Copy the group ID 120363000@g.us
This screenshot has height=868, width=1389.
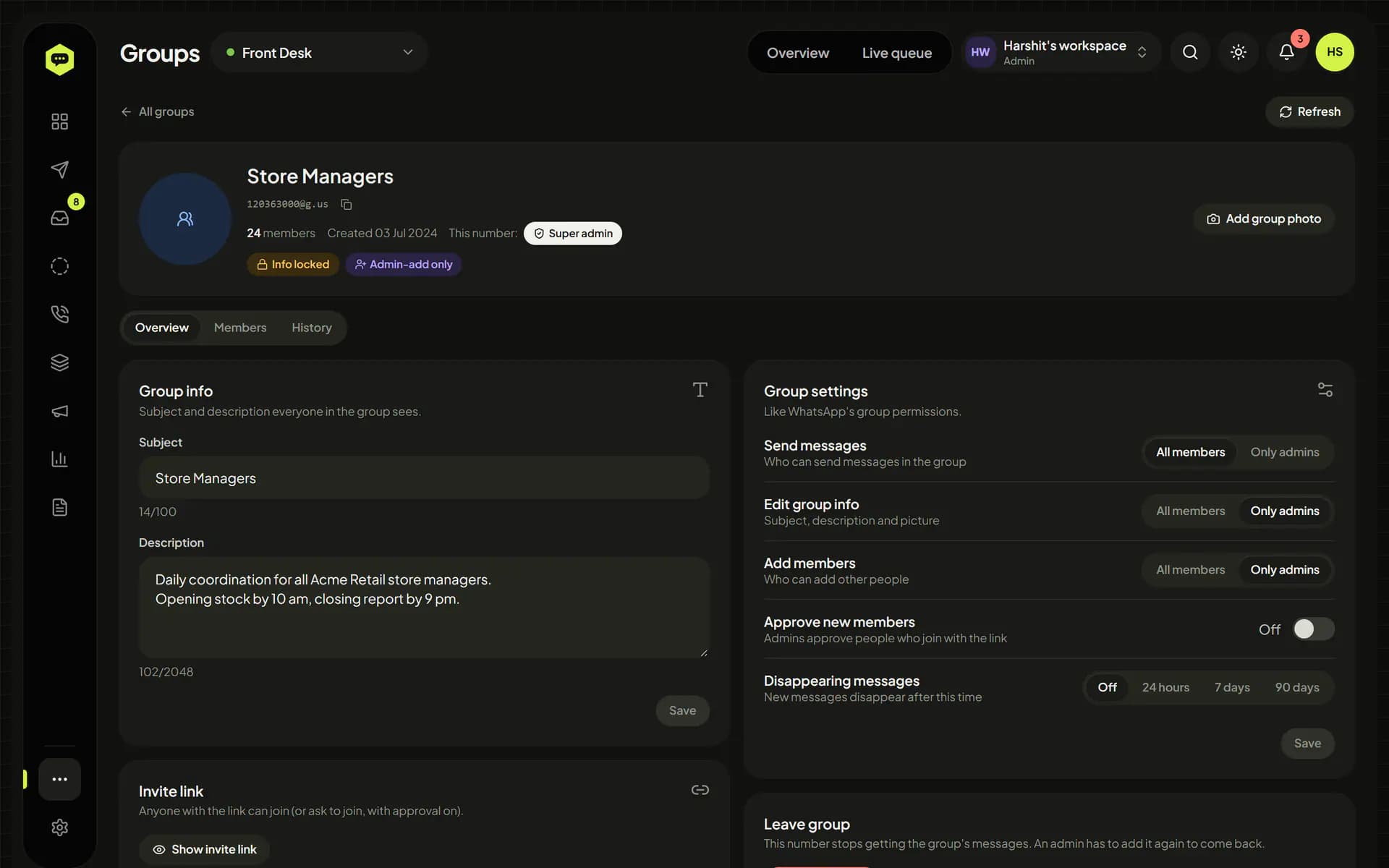click(x=347, y=205)
